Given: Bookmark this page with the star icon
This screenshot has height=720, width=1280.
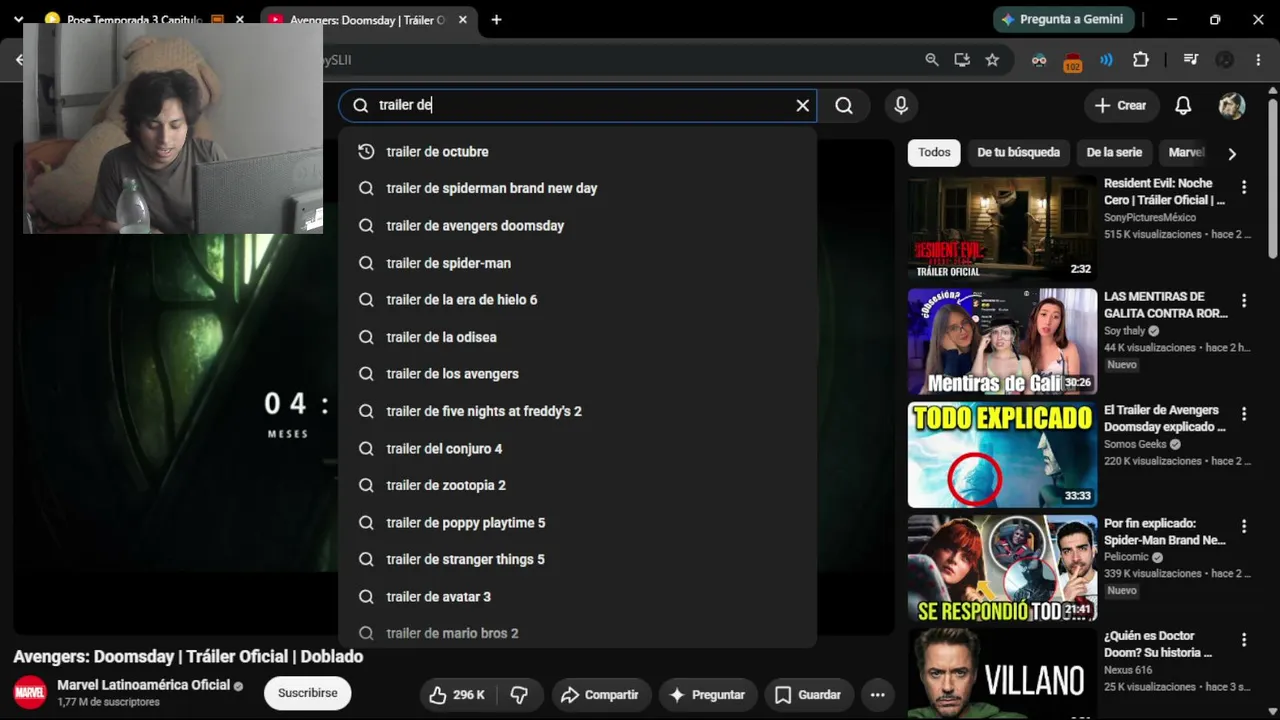Looking at the screenshot, I should (x=992, y=60).
